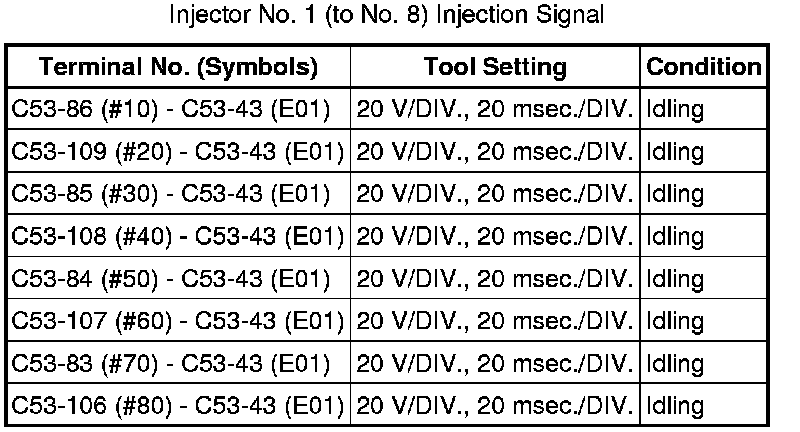Click the 'Condition' column header
The width and height of the screenshot is (800, 432).
[x=703, y=68]
